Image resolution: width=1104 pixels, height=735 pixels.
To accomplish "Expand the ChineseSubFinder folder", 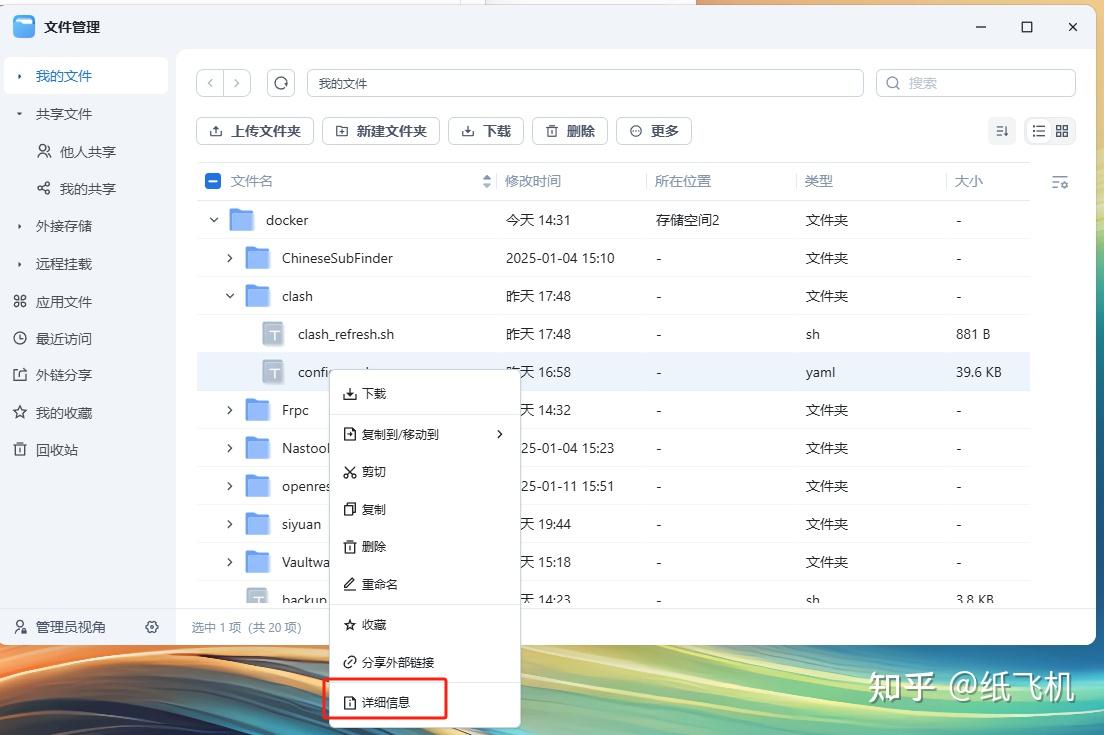I will pos(229,258).
